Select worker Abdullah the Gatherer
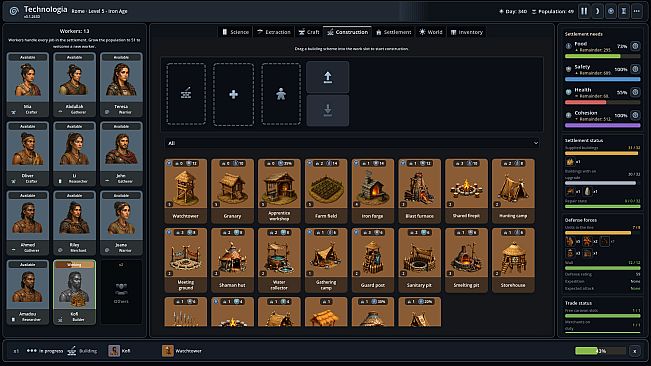Screen dimensions: 651x366 74,85
